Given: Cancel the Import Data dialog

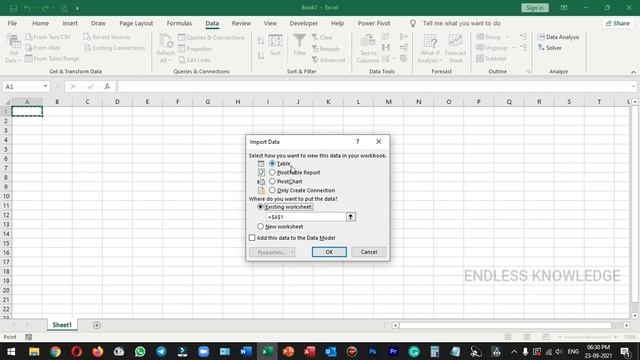Looking at the screenshot, I should click(369, 252).
